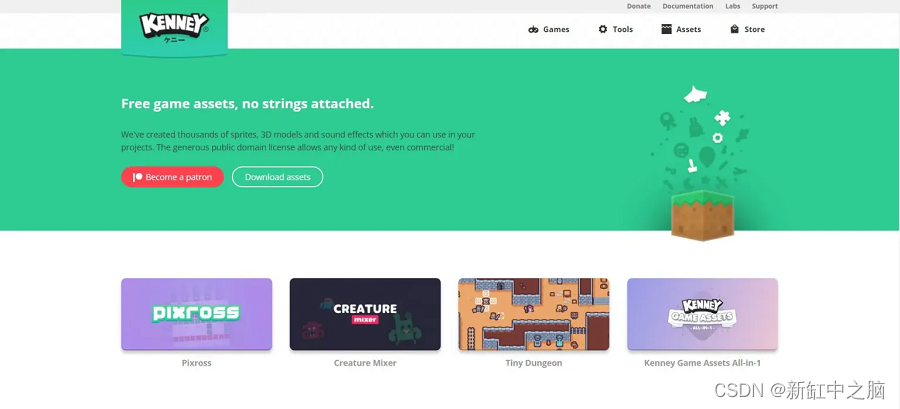Screen dimensions: 900x409
Task: Click the Become a patron button
Action: click(172, 177)
